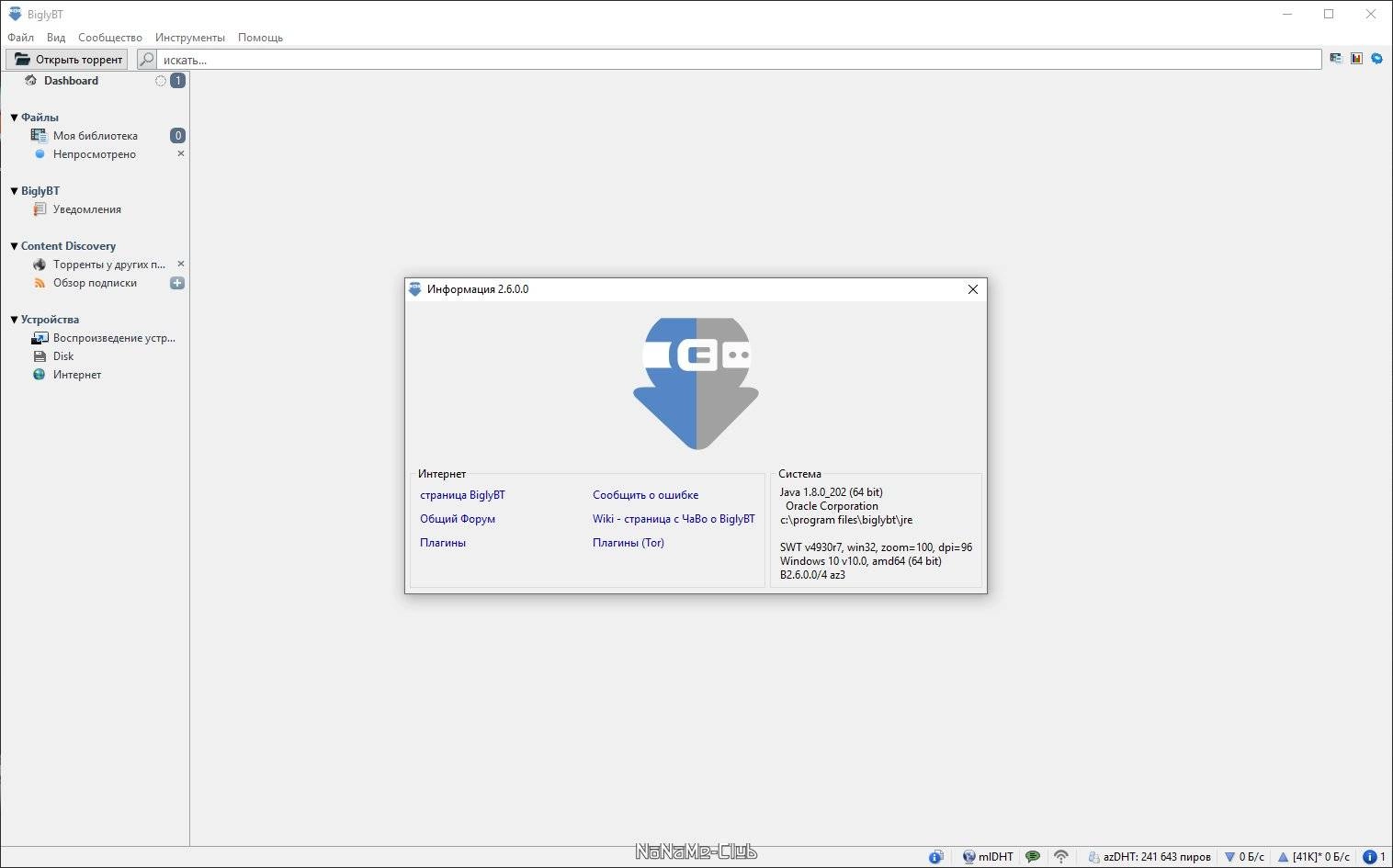Click the plus button beside Обзор подписки
Screen dimensions: 1393x868
click(178, 283)
